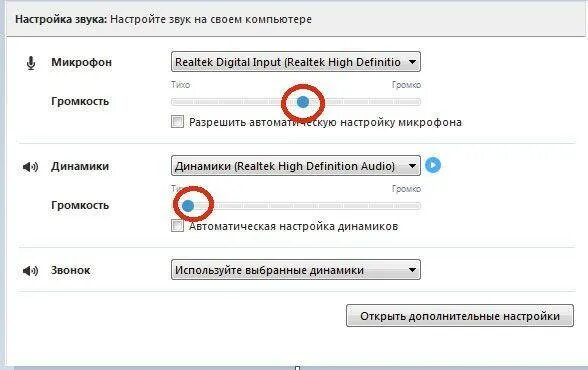This screenshot has width=588, height=370.
Task: Click the Динамики section label
Action: click(x=80, y=166)
